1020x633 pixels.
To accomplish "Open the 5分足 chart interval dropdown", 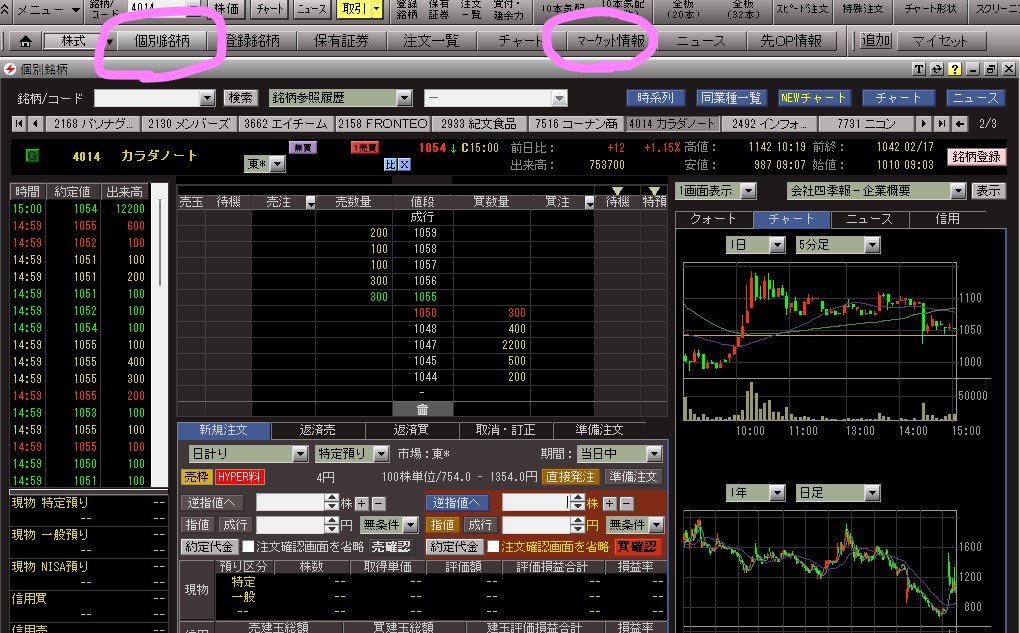I will (839, 245).
